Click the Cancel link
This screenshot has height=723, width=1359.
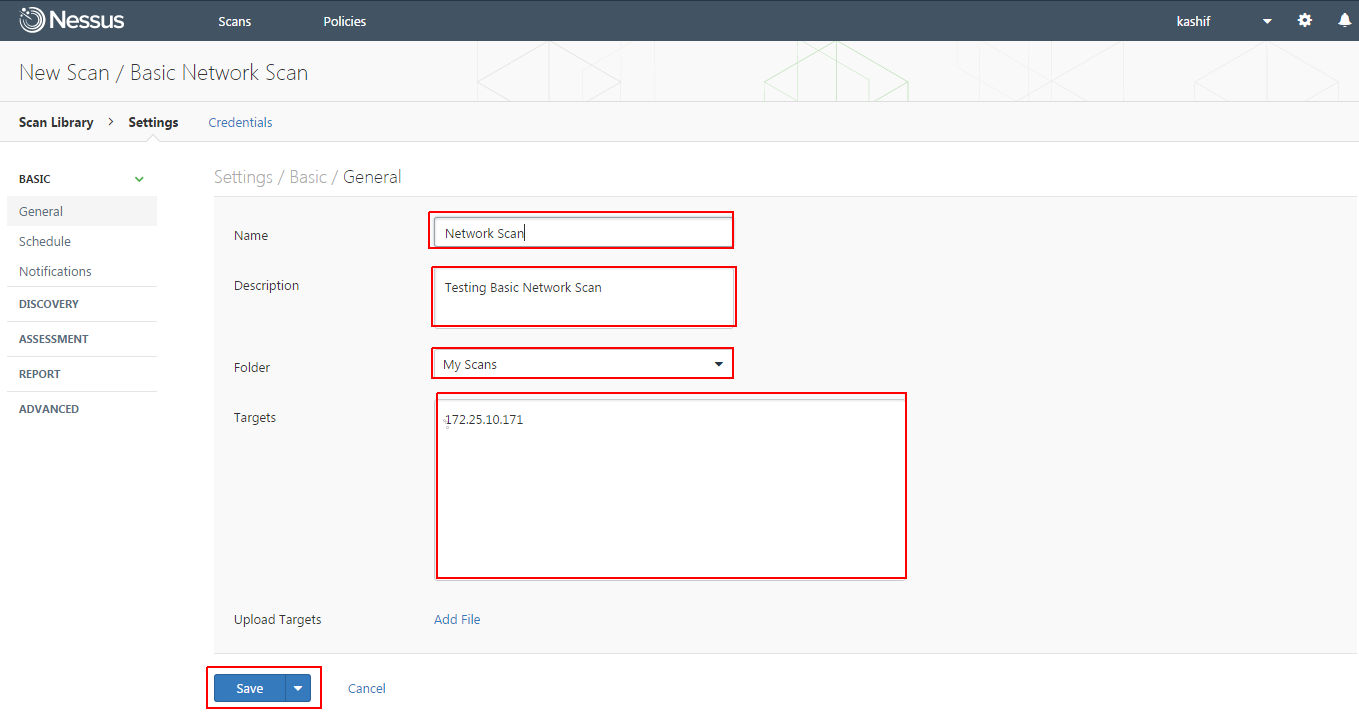click(367, 688)
